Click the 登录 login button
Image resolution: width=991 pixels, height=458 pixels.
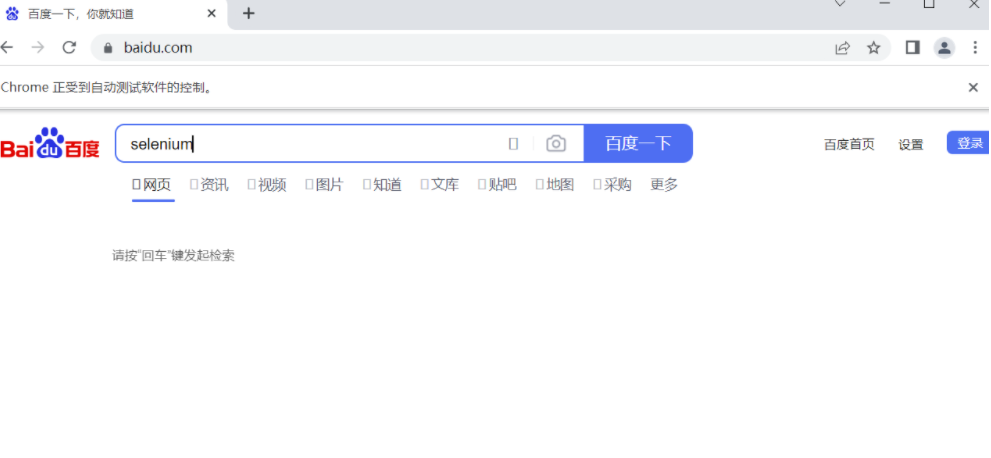pyautogui.click(x=969, y=143)
